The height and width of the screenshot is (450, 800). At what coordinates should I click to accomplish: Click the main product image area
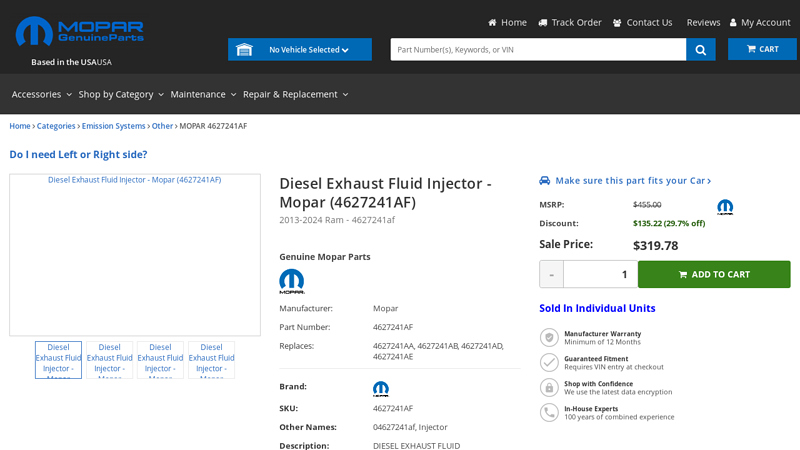tap(135, 255)
